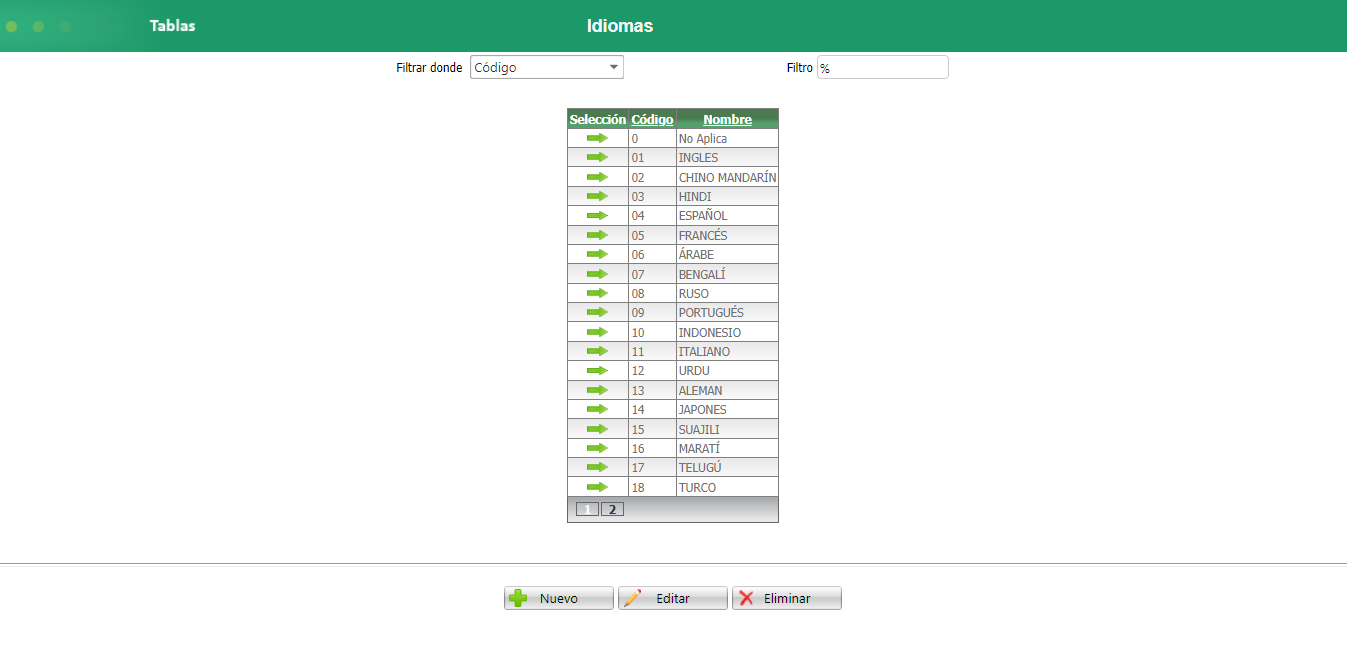The height and width of the screenshot is (652, 1347).
Task: Go to page 2 of the table
Action: 612,509
